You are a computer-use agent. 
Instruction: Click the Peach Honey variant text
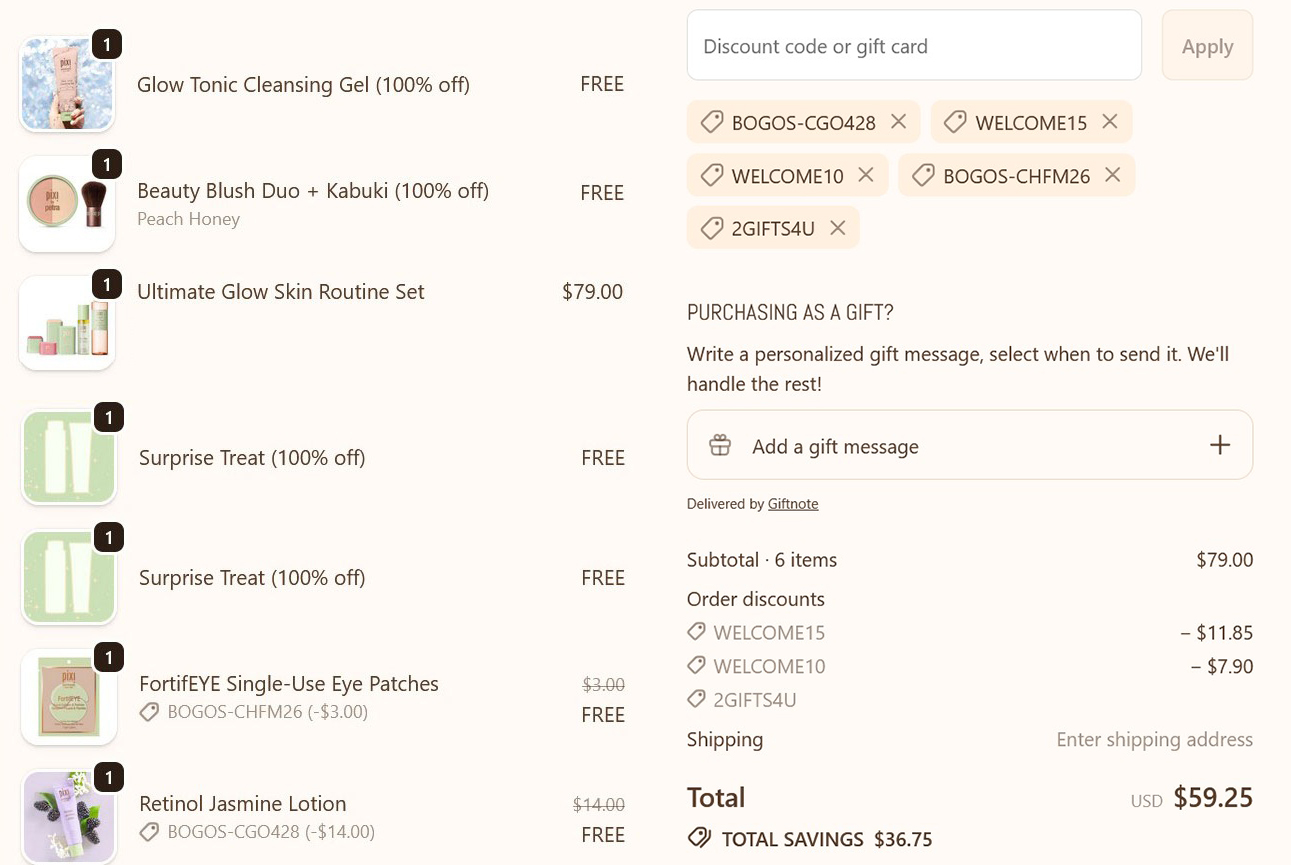pyautogui.click(x=188, y=219)
